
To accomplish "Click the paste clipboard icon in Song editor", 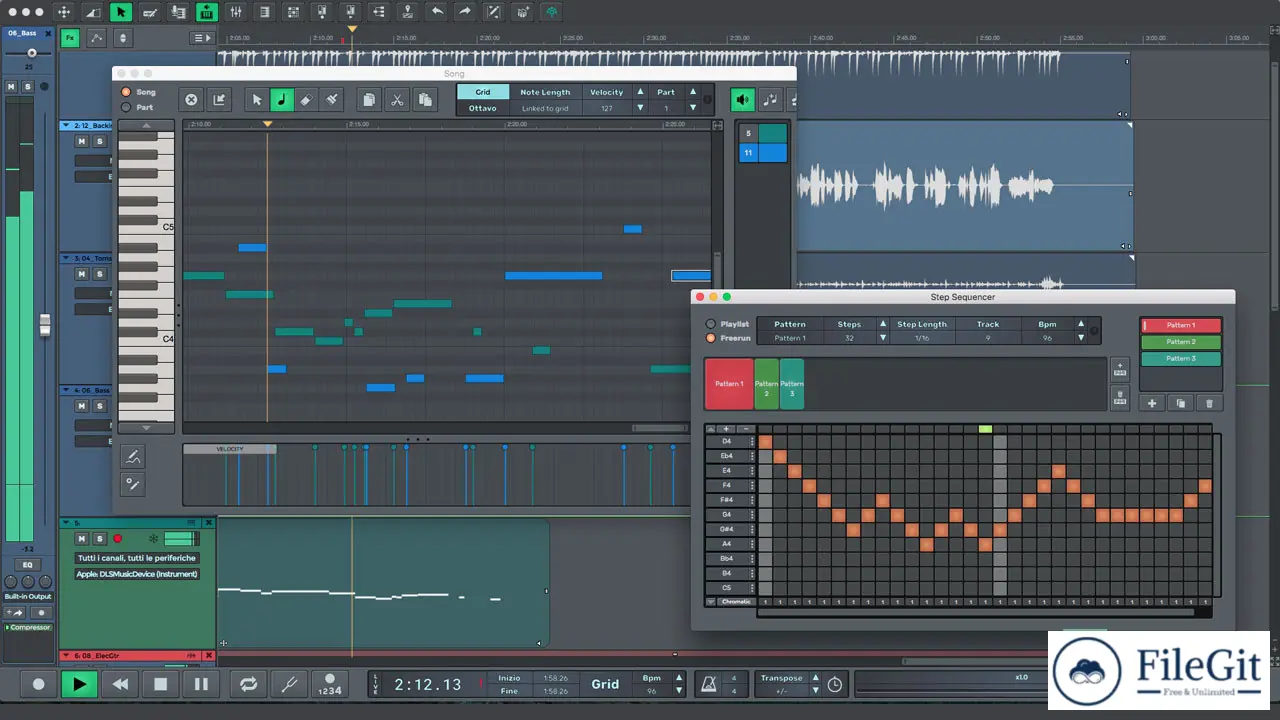I will coord(425,100).
